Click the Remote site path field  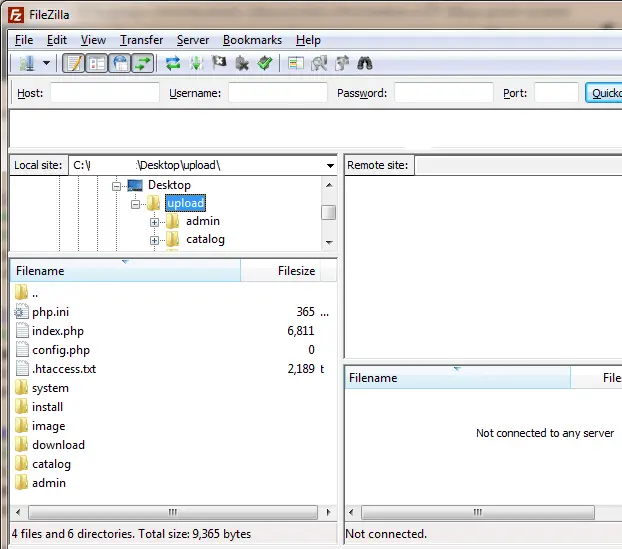[518, 165]
